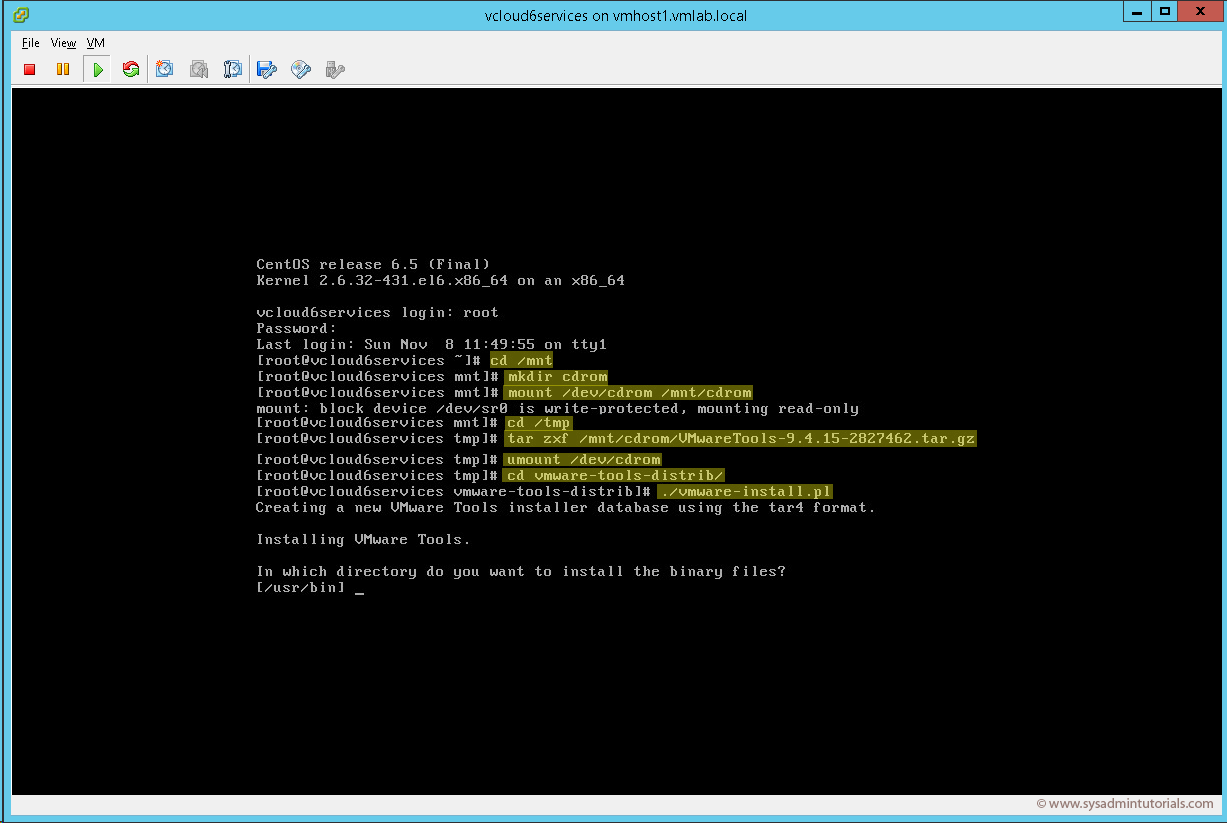The image size is (1227, 823).
Task: Open the VM menu
Action: [x=95, y=43]
